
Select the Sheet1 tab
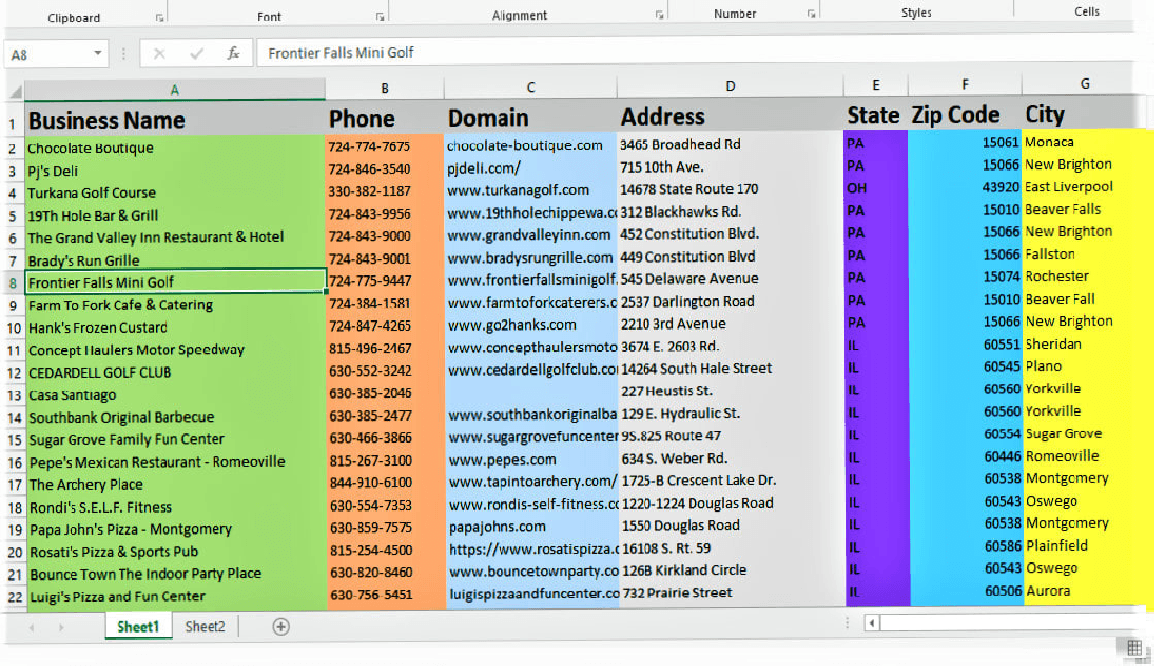coord(138,627)
